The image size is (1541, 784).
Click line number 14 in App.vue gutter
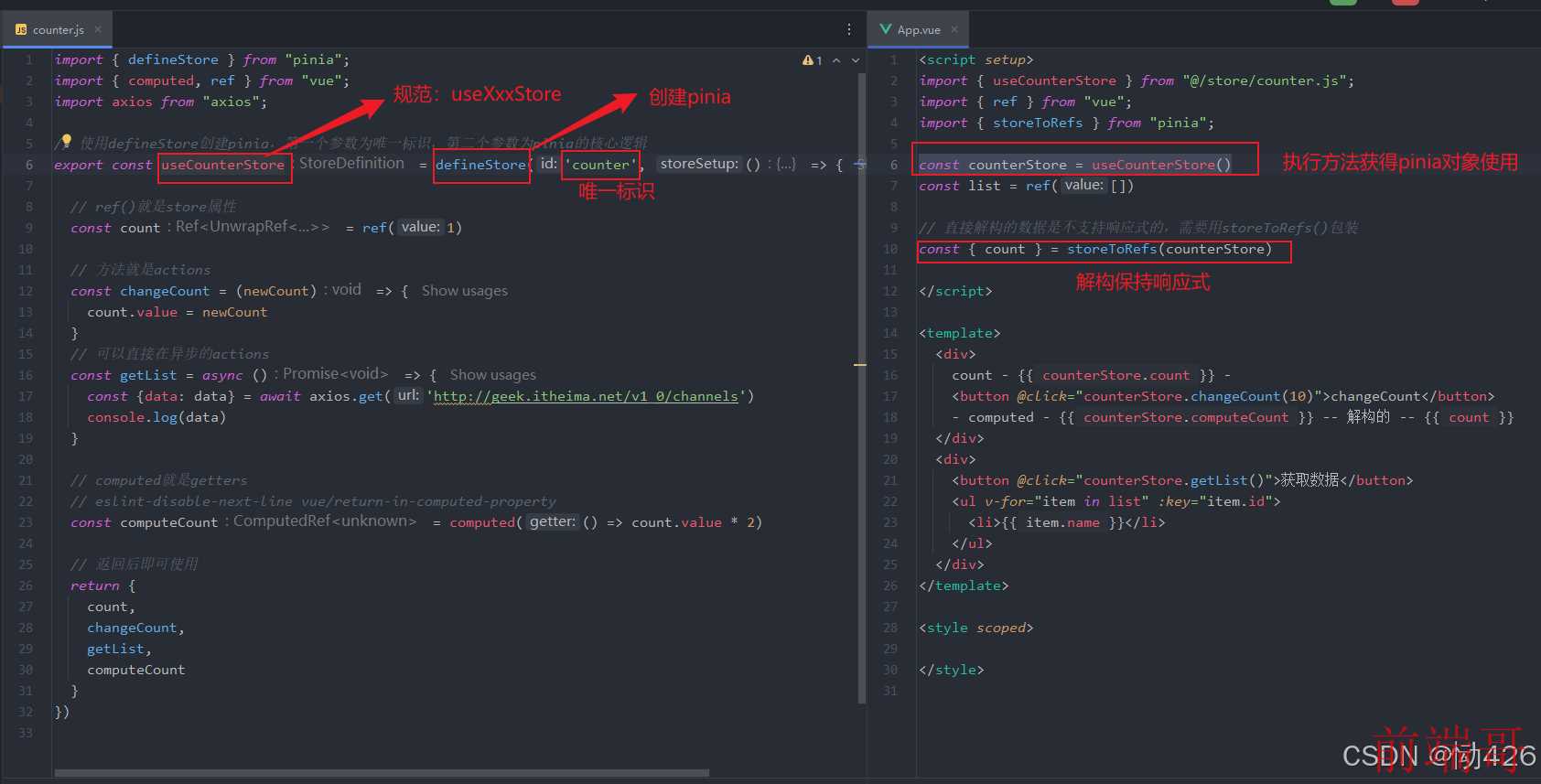(890, 333)
